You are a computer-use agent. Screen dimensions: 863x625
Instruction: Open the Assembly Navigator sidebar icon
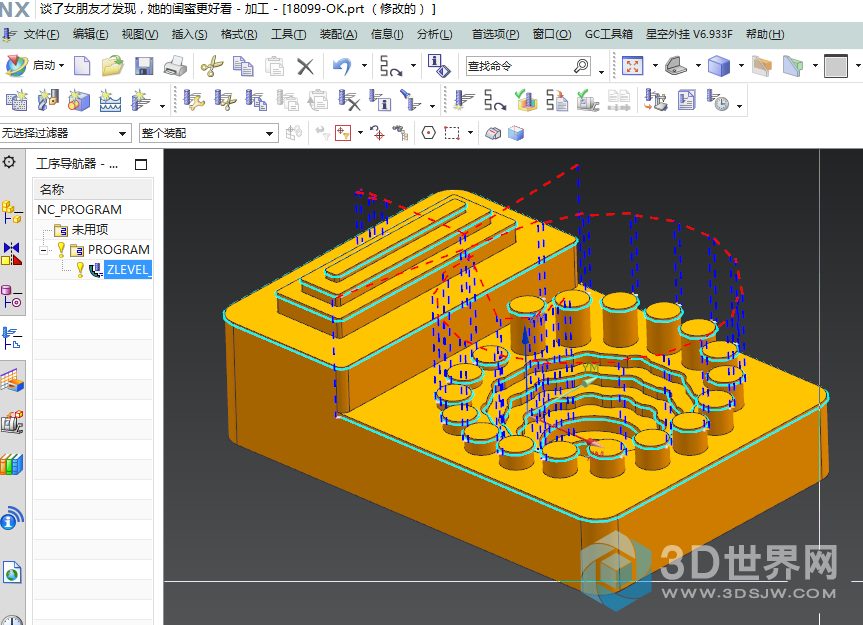pos(11,211)
